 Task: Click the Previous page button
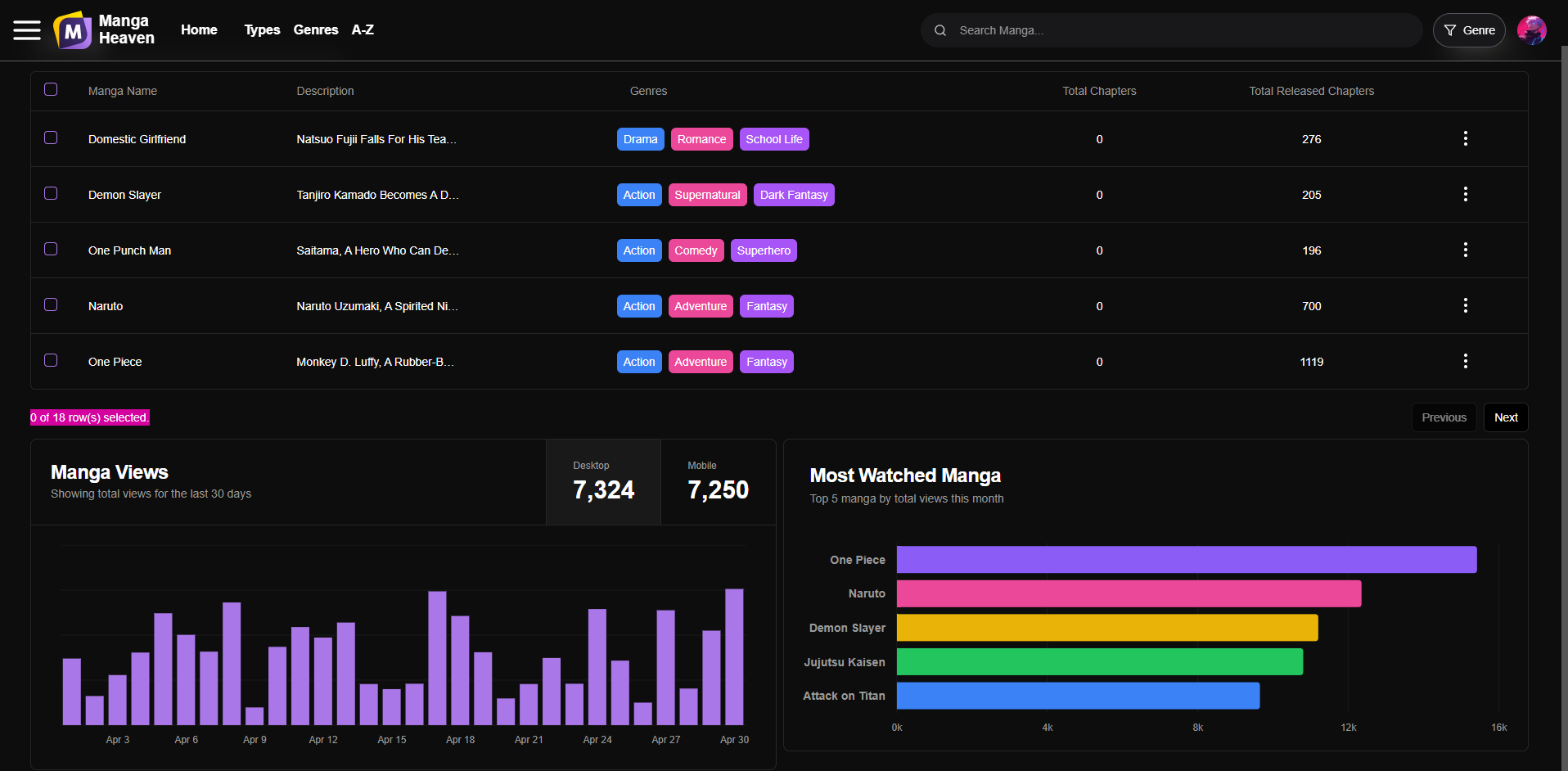pyautogui.click(x=1444, y=417)
